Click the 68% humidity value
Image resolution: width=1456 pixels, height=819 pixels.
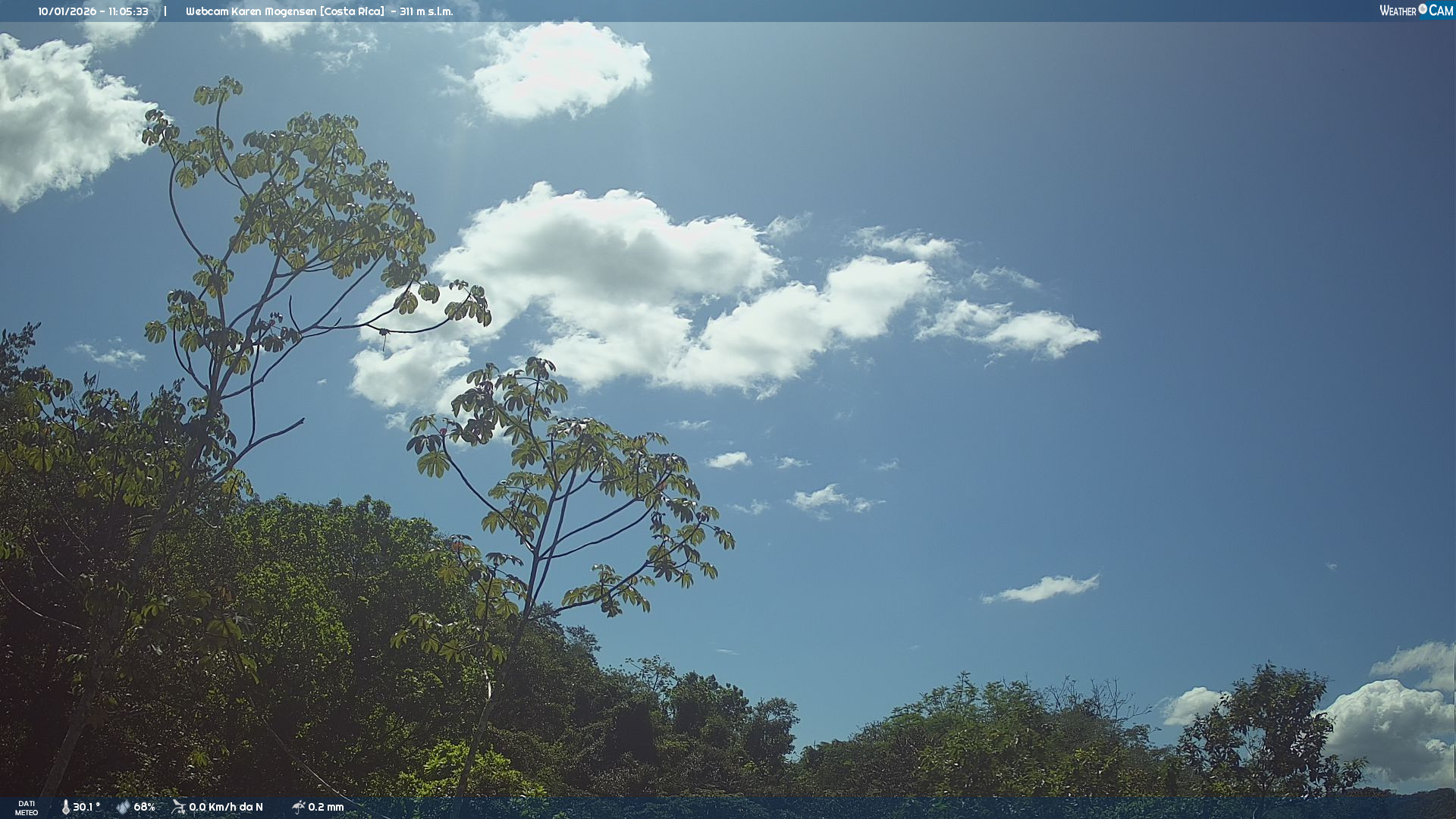click(144, 807)
